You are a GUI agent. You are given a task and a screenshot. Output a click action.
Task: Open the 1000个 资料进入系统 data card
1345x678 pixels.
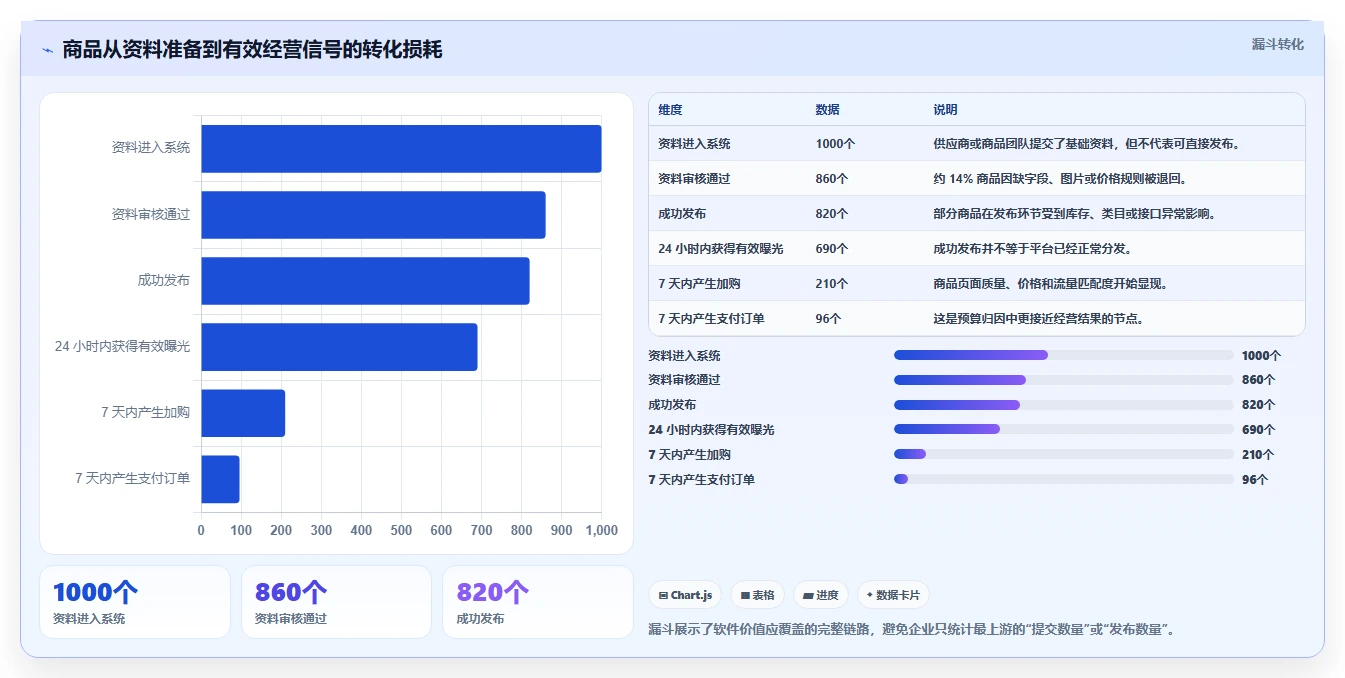click(135, 602)
